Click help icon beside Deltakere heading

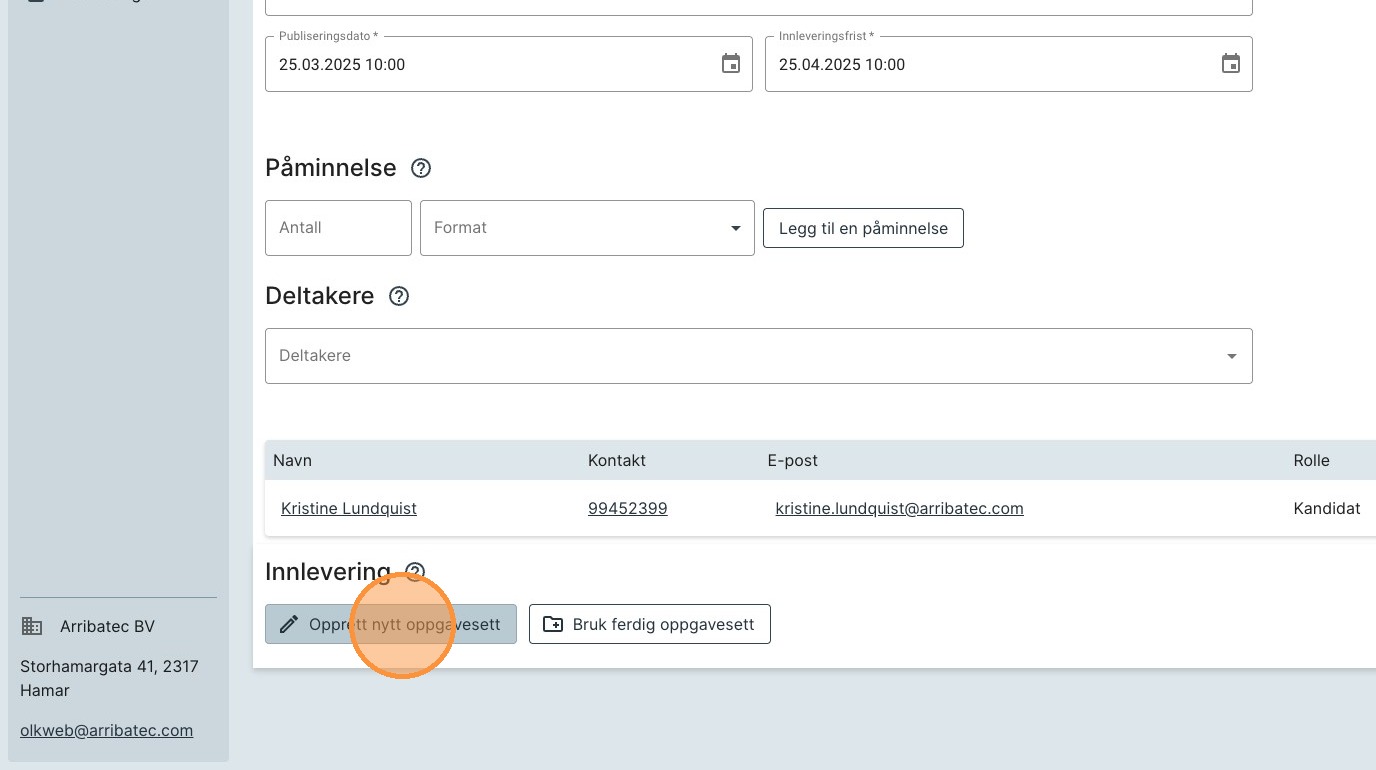tap(399, 296)
